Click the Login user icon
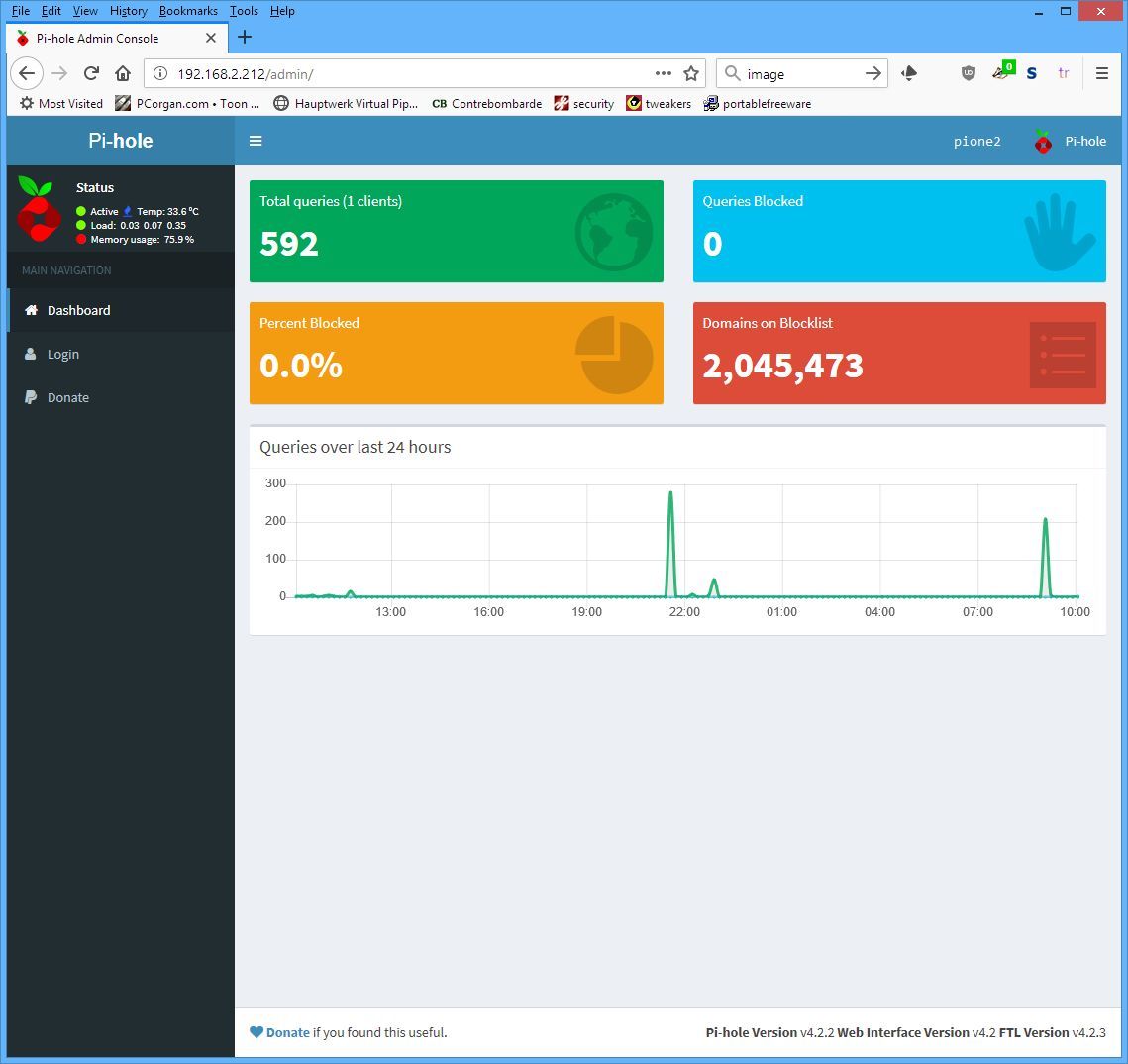The width and height of the screenshot is (1128, 1064). (x=31, y=354)
